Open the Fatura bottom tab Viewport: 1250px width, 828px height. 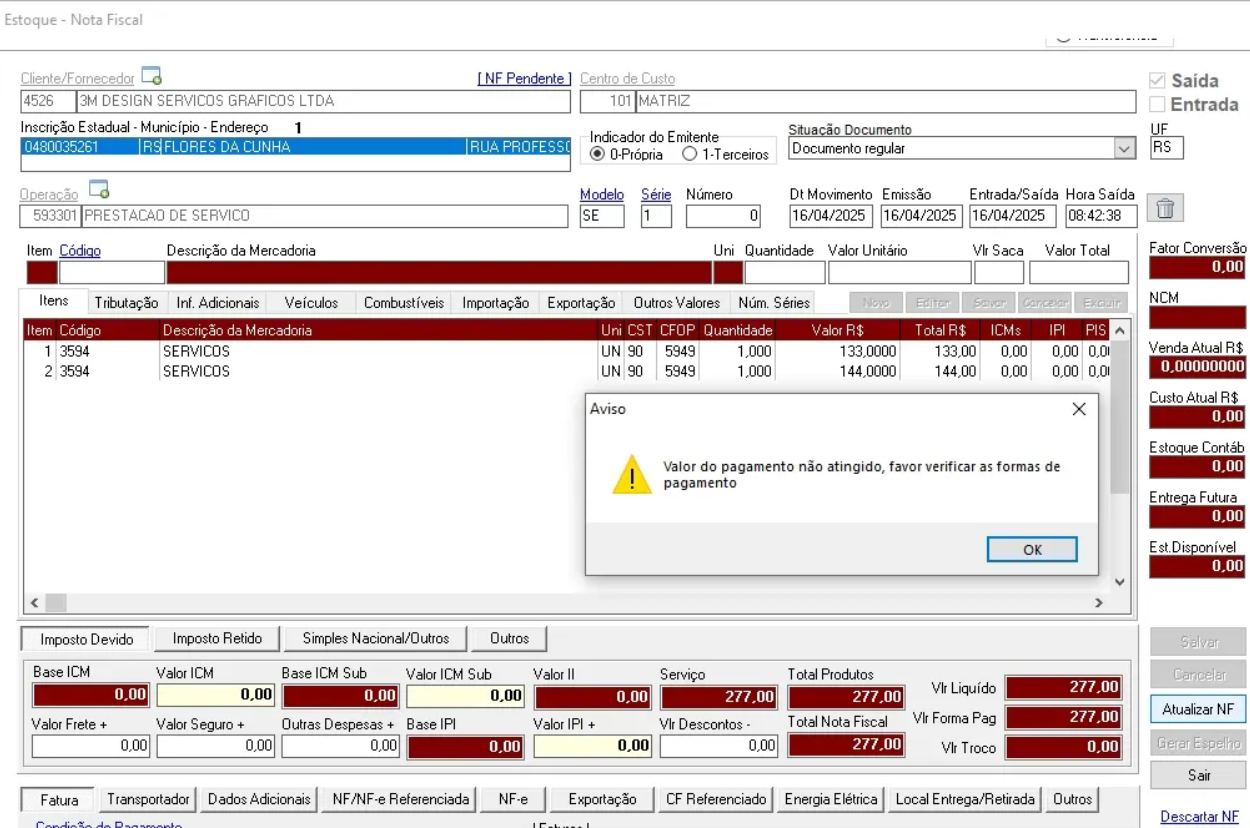click(59, 800)
